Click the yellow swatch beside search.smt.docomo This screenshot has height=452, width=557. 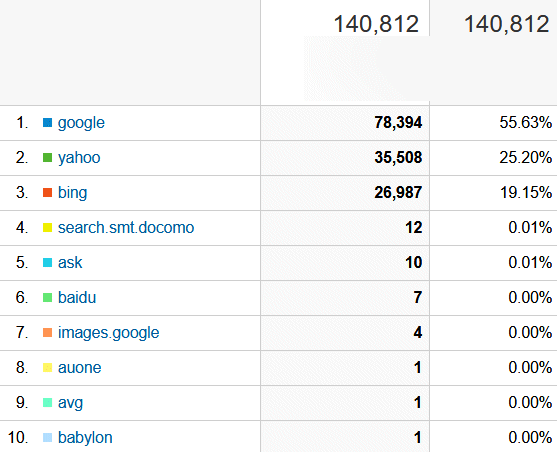47,227
